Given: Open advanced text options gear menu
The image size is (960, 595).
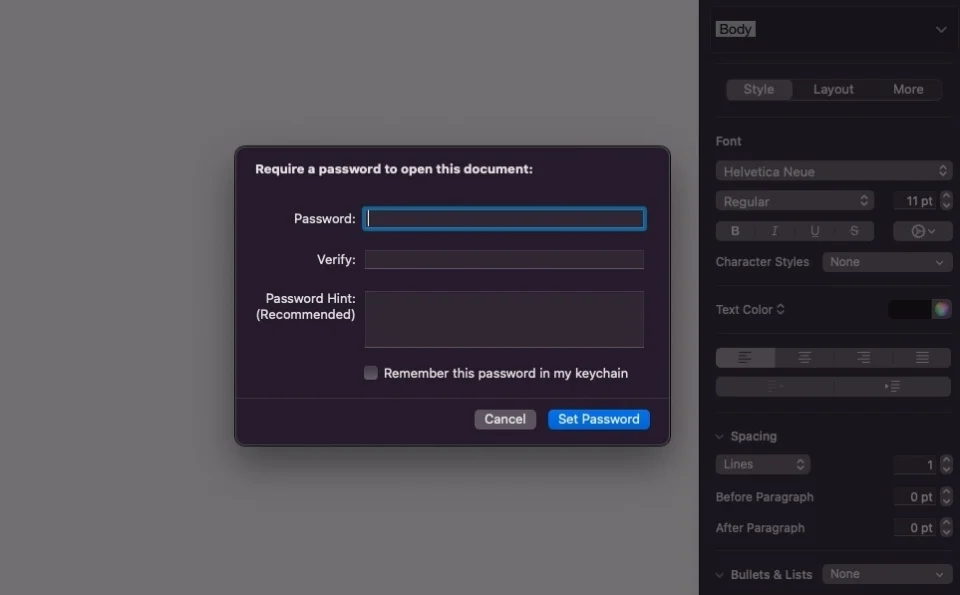Looking at the screenshot, I should click(x=923, y=231).
